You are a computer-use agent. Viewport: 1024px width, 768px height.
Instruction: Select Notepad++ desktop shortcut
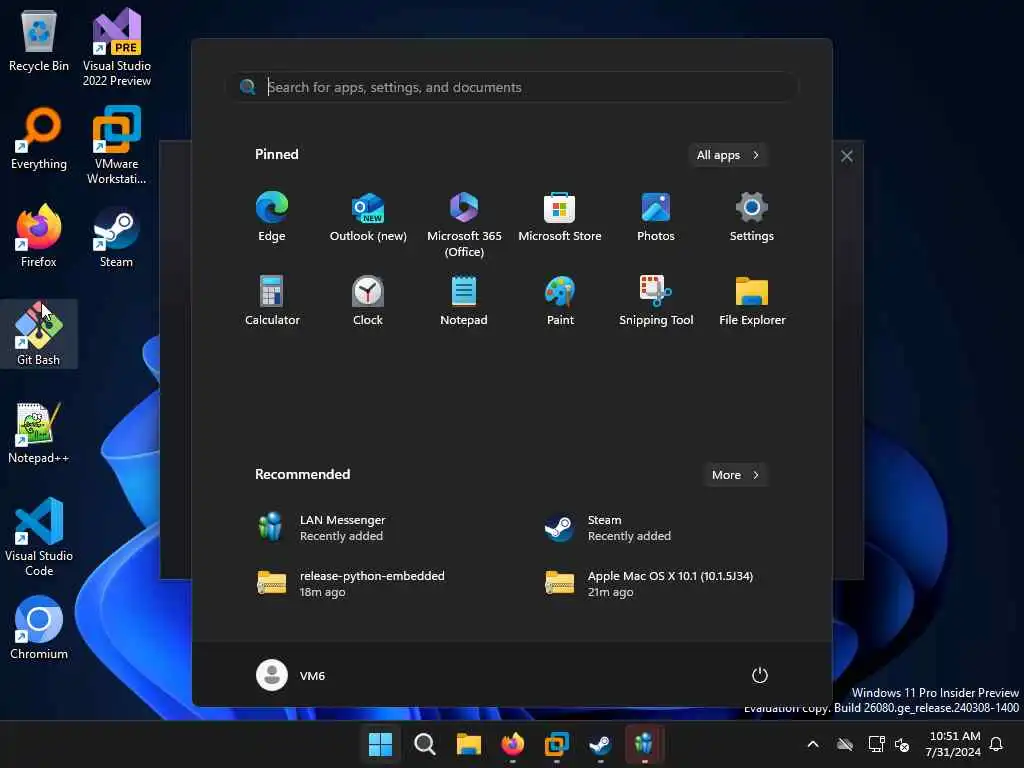39,432
